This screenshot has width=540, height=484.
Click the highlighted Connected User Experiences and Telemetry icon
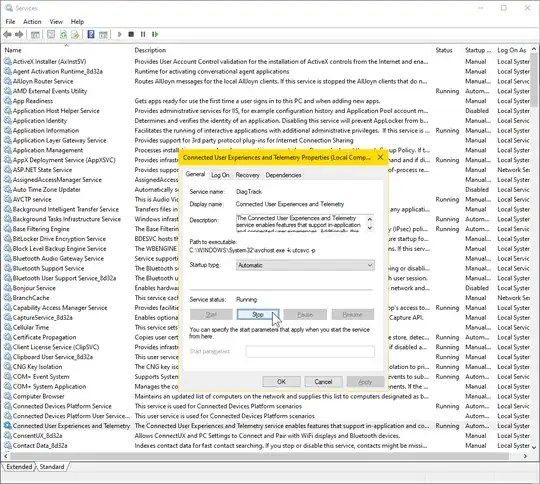coord(8,426)
